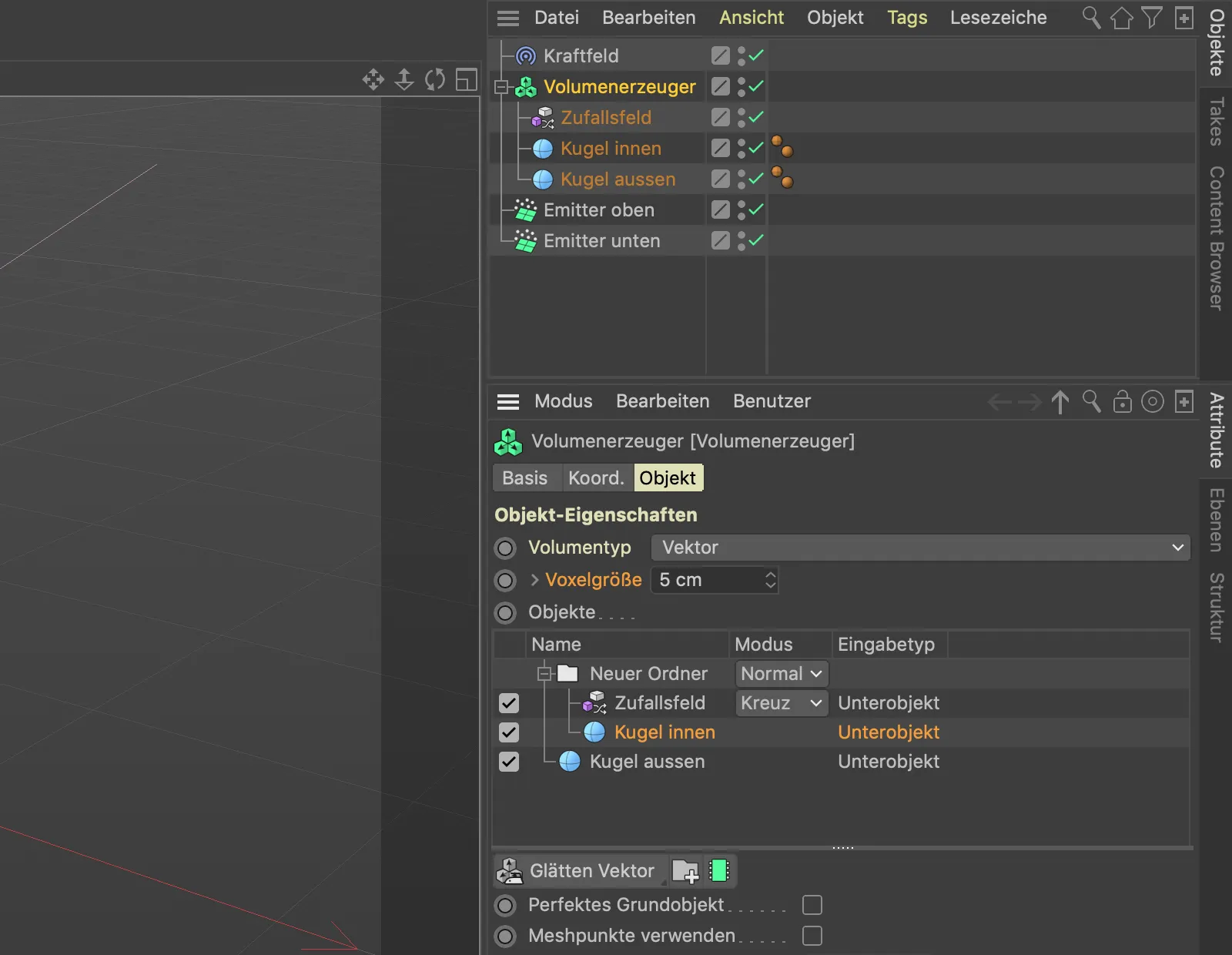Open the Attribute Manager hamburger menu
Image resolution: width=1232 pixels, height=955 pixels.
[508, 401]
